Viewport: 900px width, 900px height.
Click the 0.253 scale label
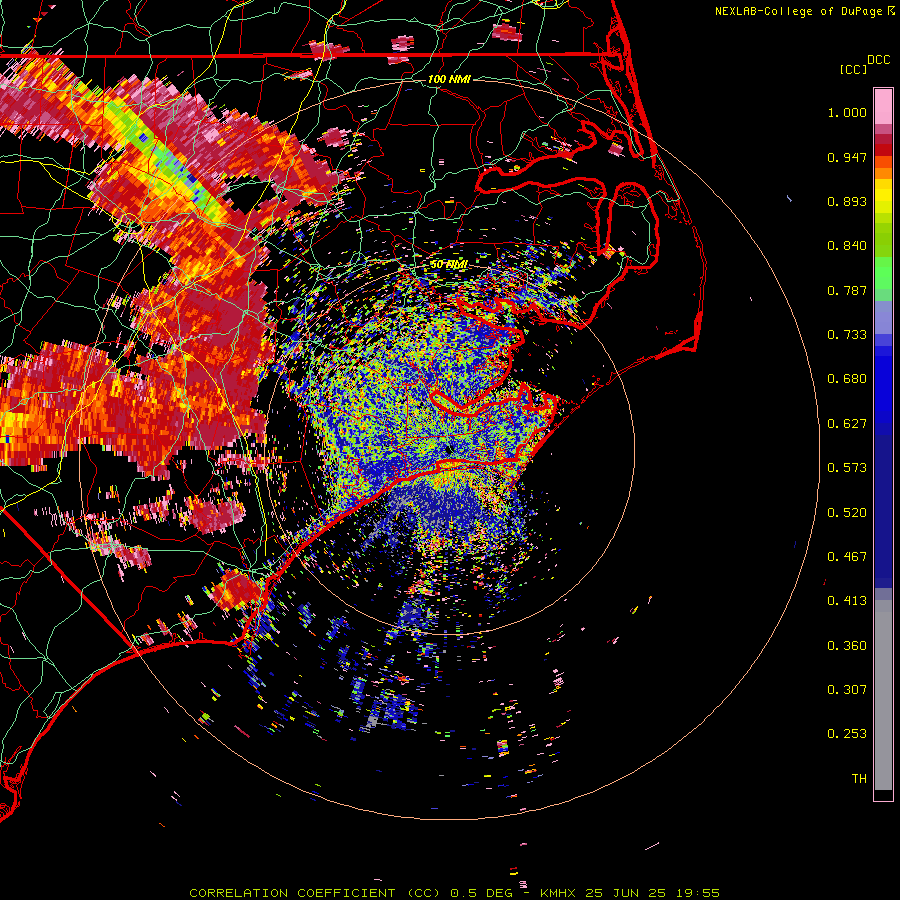[x=847, y=734]
